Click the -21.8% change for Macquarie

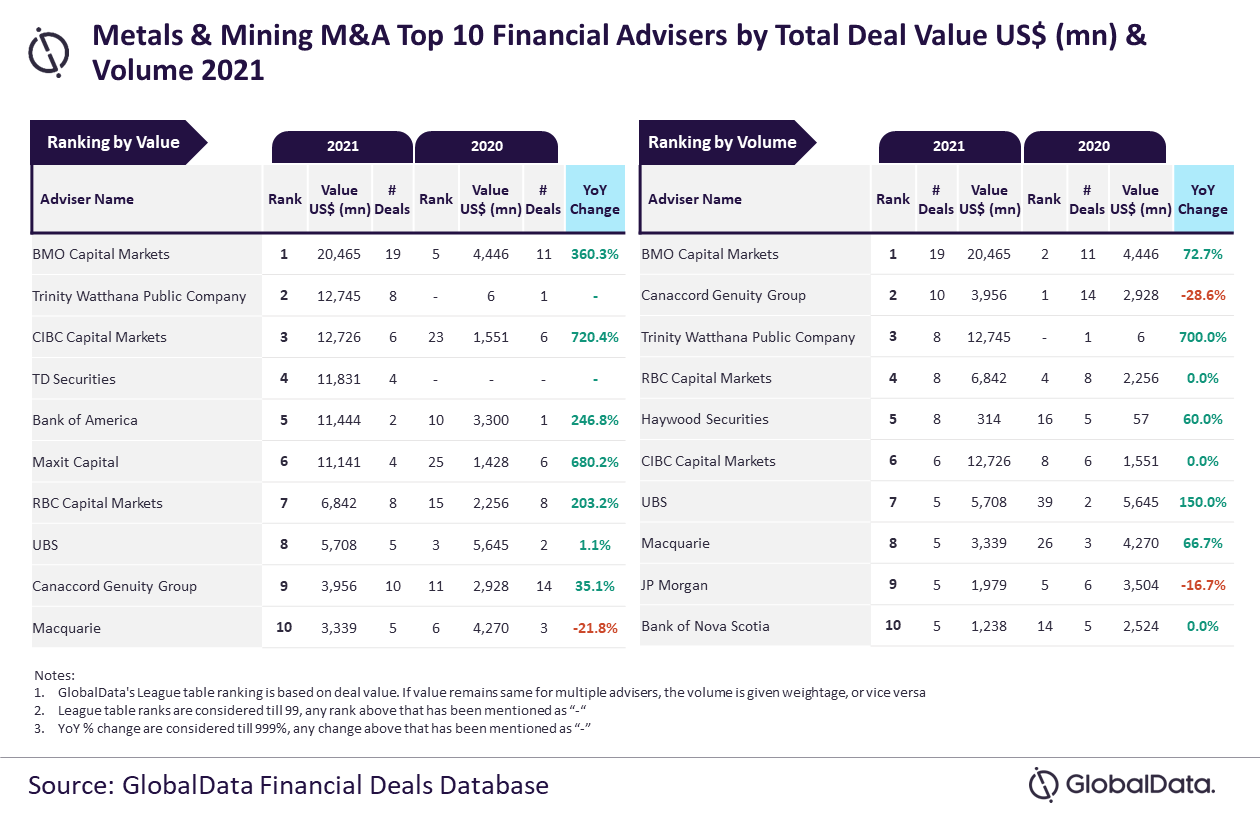(595, 628)
